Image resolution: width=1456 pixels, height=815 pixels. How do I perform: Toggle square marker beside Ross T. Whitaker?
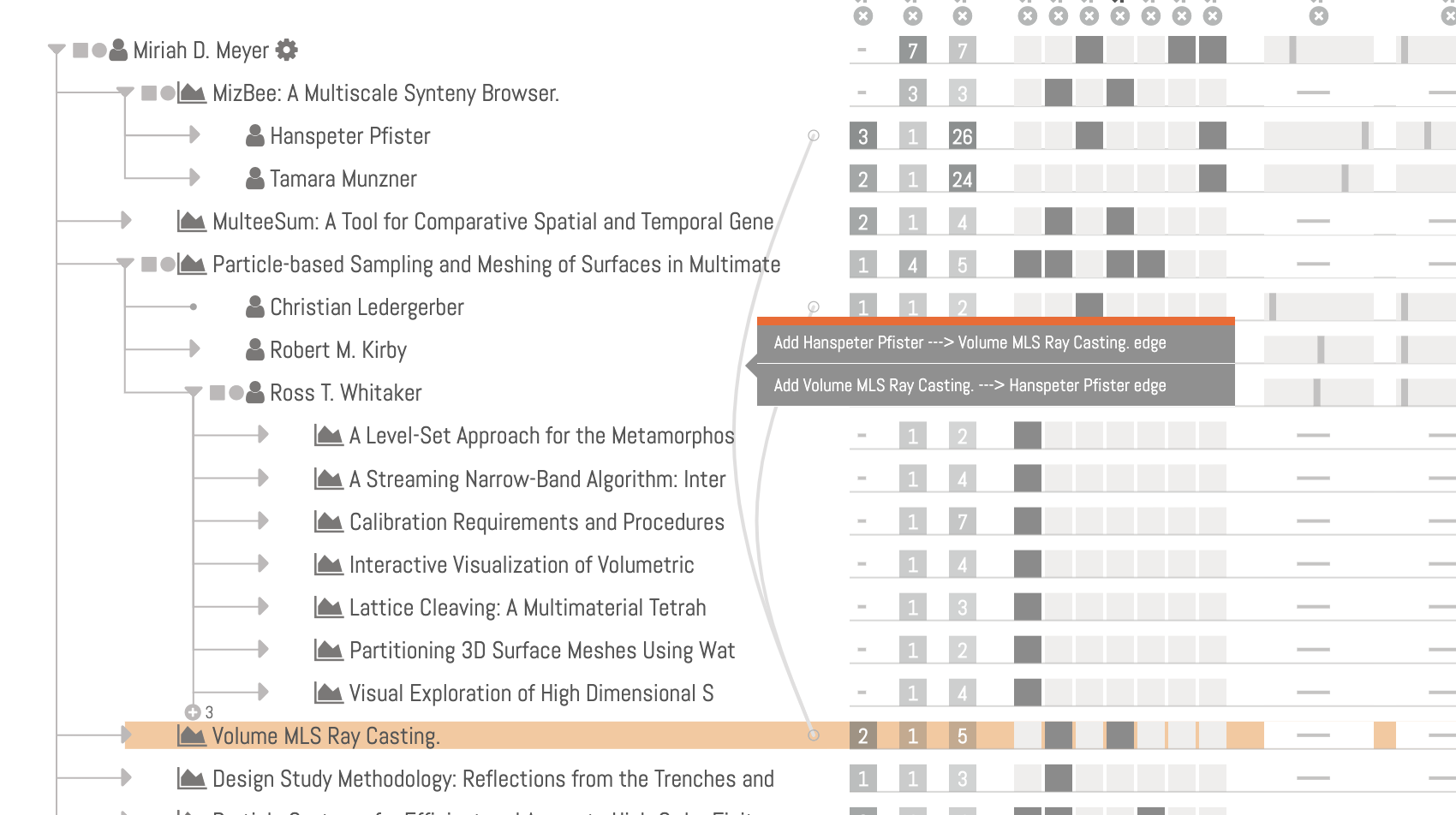click(218, 393)
